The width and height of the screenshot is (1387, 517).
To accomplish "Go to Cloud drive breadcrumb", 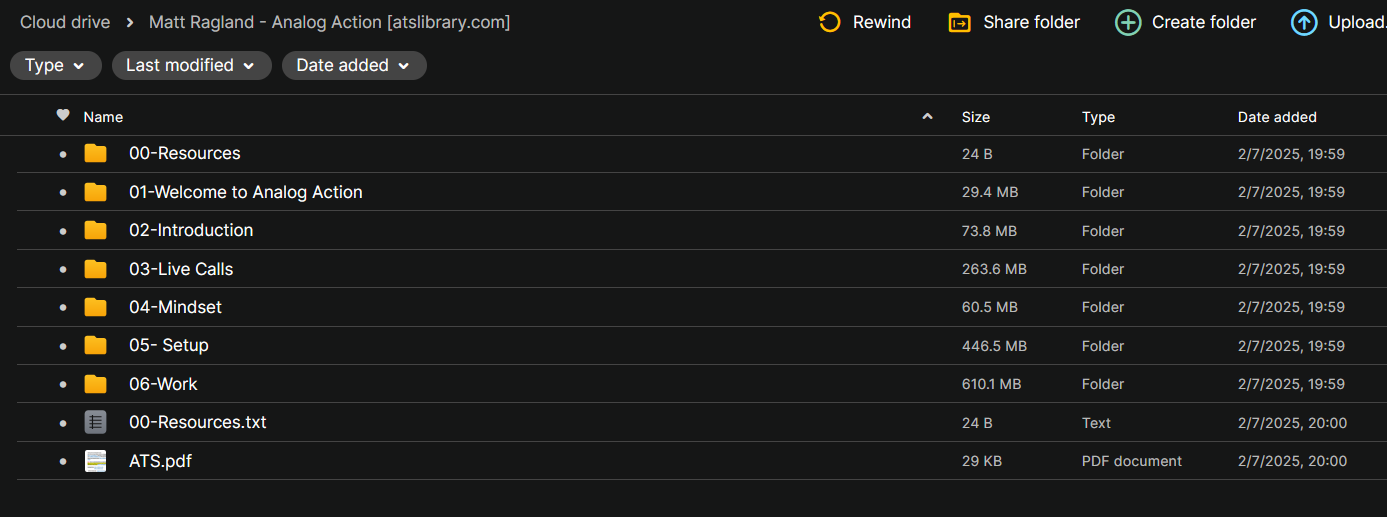I will coord(65,22).
